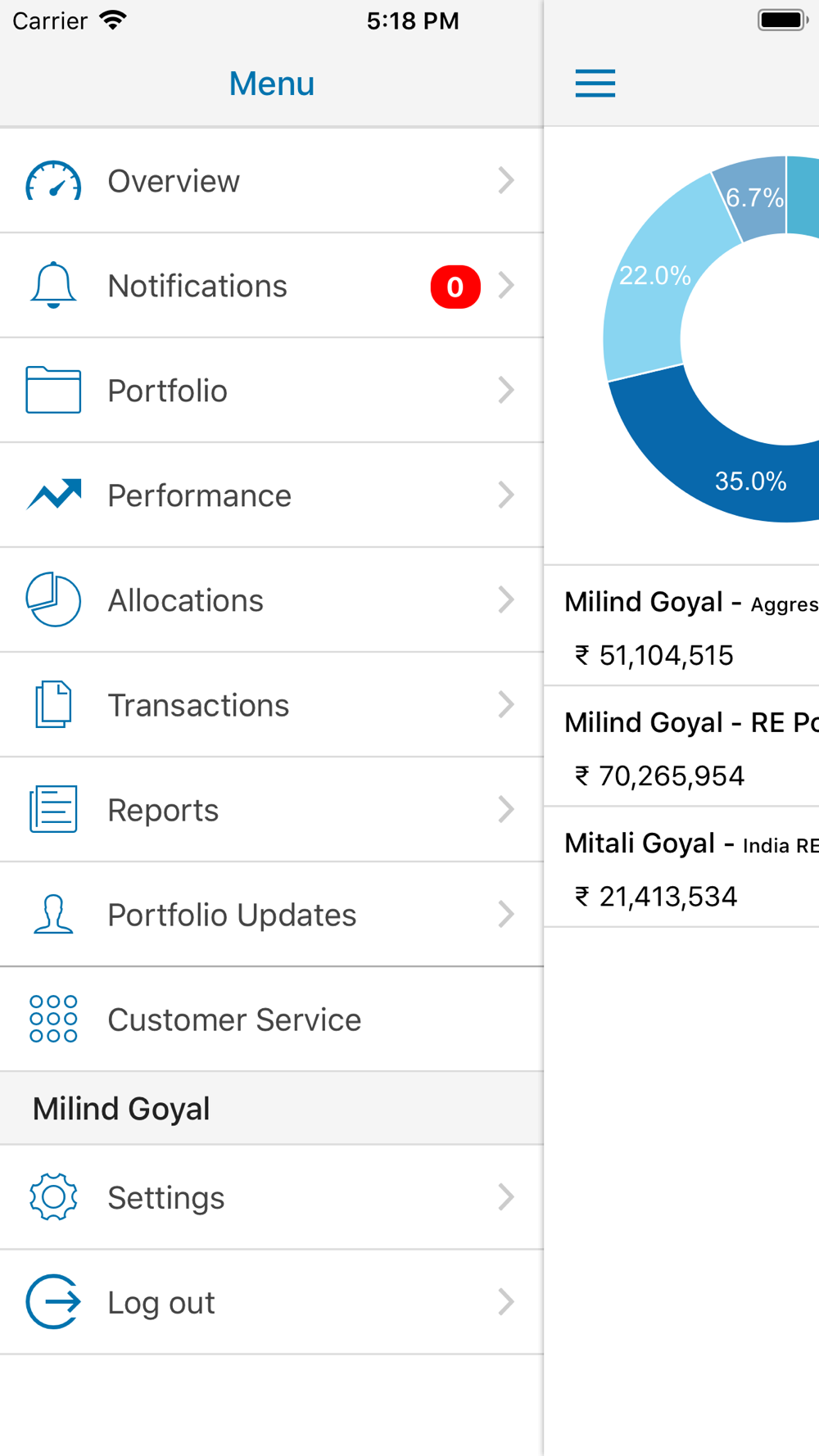The height and width of the screenshot is (1456, 819).
Task: Expand the Overview row chevron
Action: [506, 180]
